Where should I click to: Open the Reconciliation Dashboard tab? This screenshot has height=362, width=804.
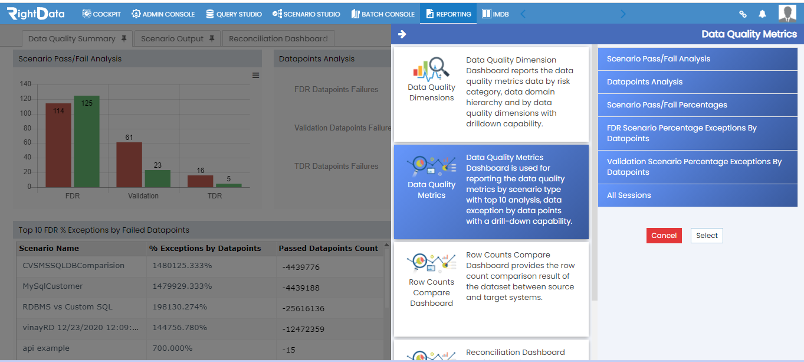click(278, 38)
